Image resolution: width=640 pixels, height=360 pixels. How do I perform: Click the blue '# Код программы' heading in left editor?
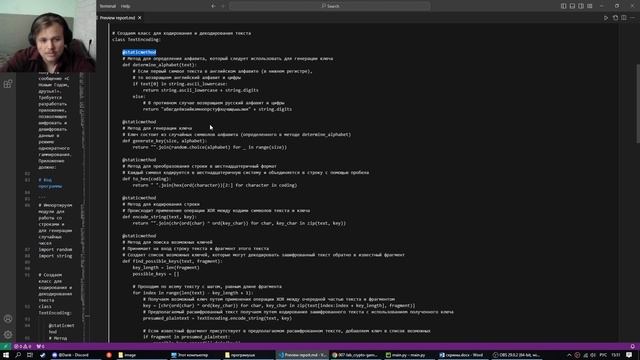(50, 183)
